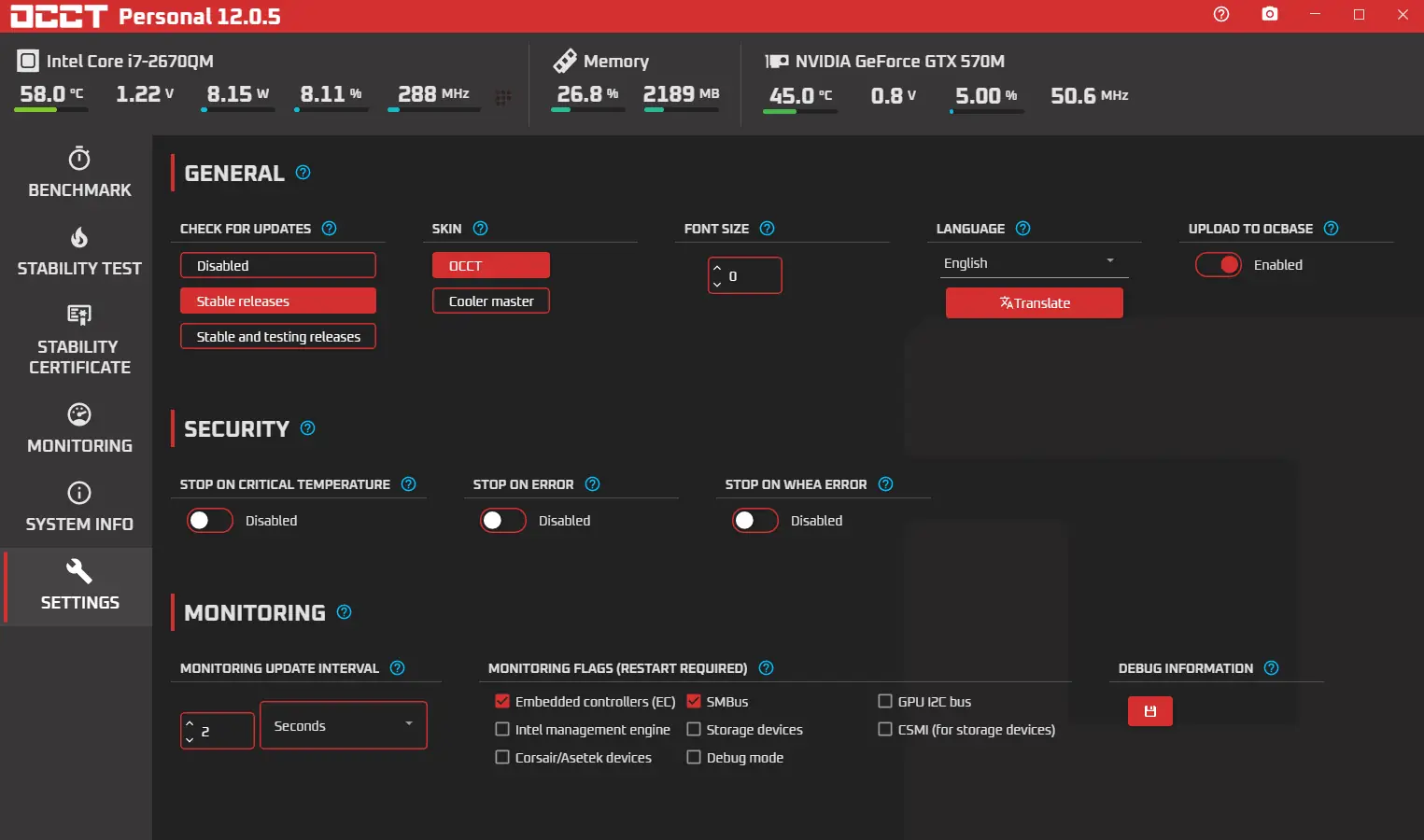
Task: Click the CPU temperature 58.0 °C reading
Action: coord(51,94)
